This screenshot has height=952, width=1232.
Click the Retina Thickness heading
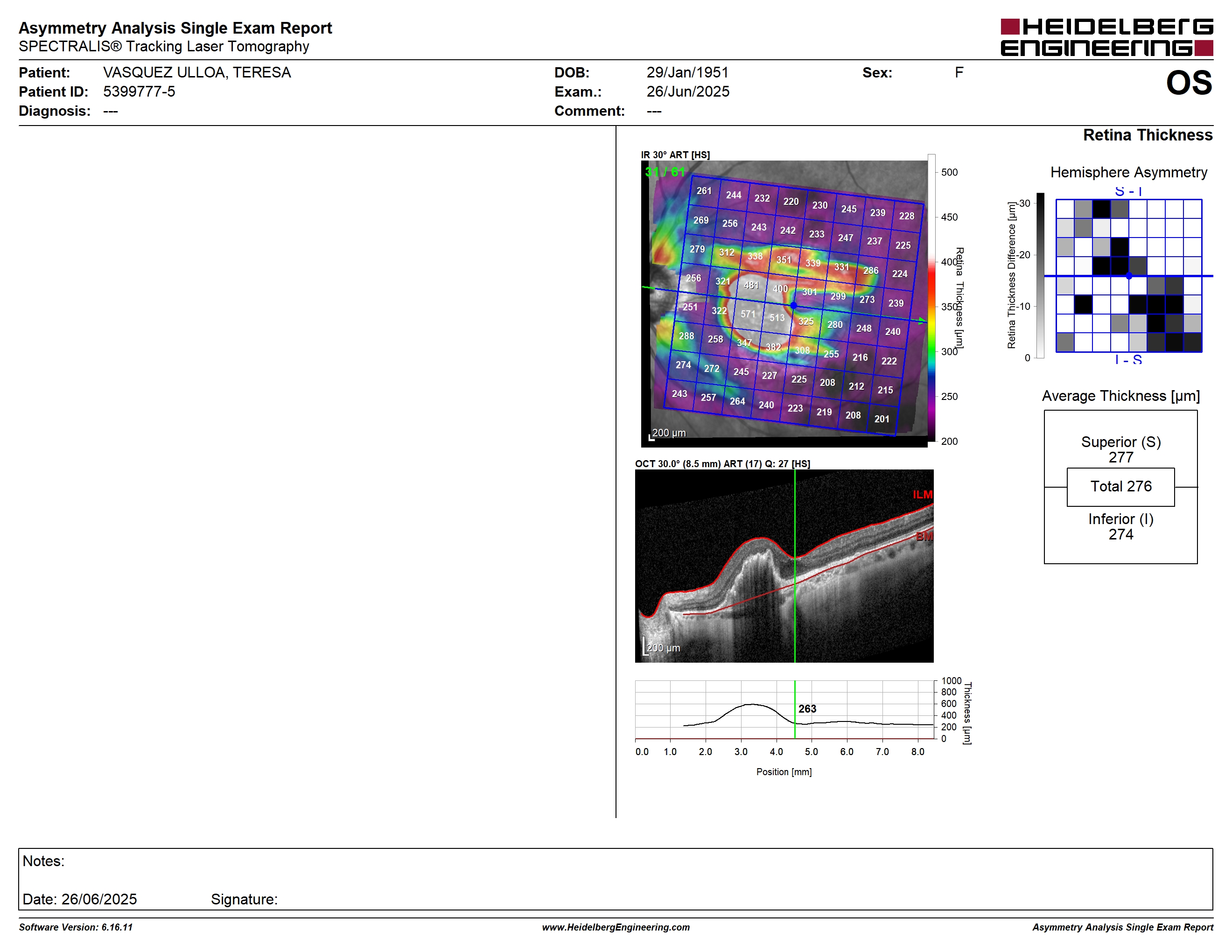1148,135
